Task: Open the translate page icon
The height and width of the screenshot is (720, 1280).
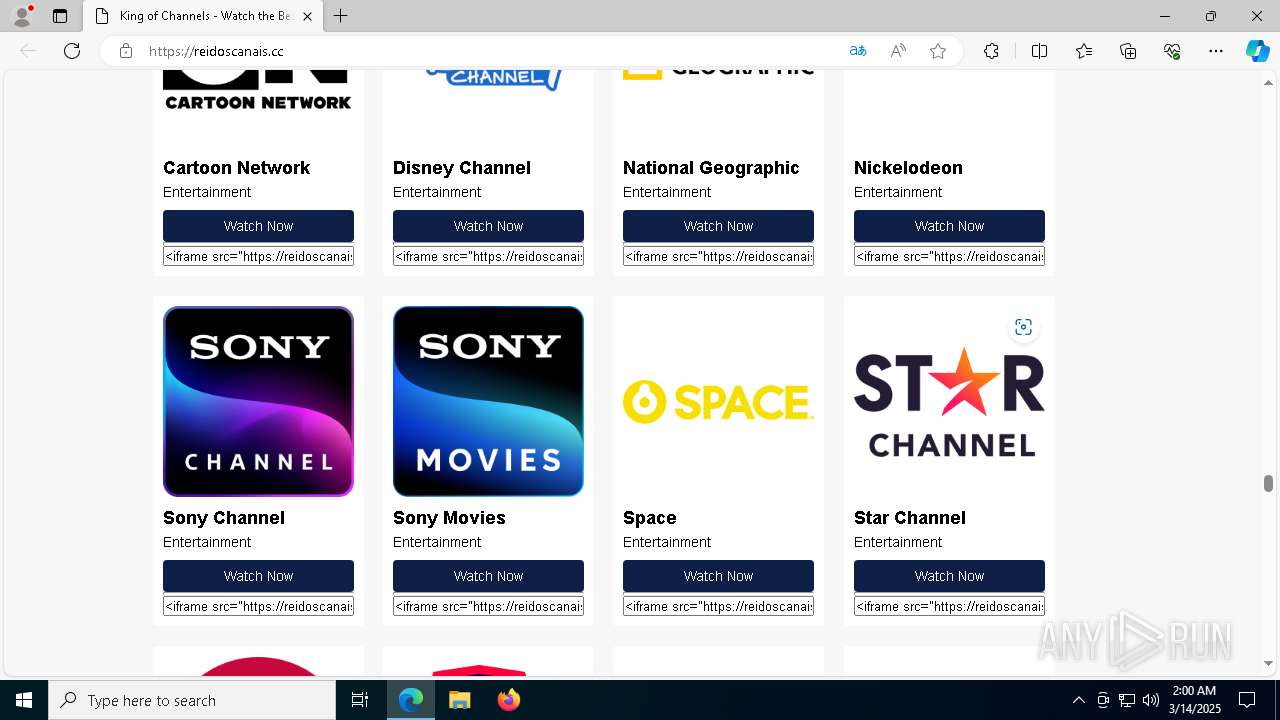Action: [x=858, y=51]
